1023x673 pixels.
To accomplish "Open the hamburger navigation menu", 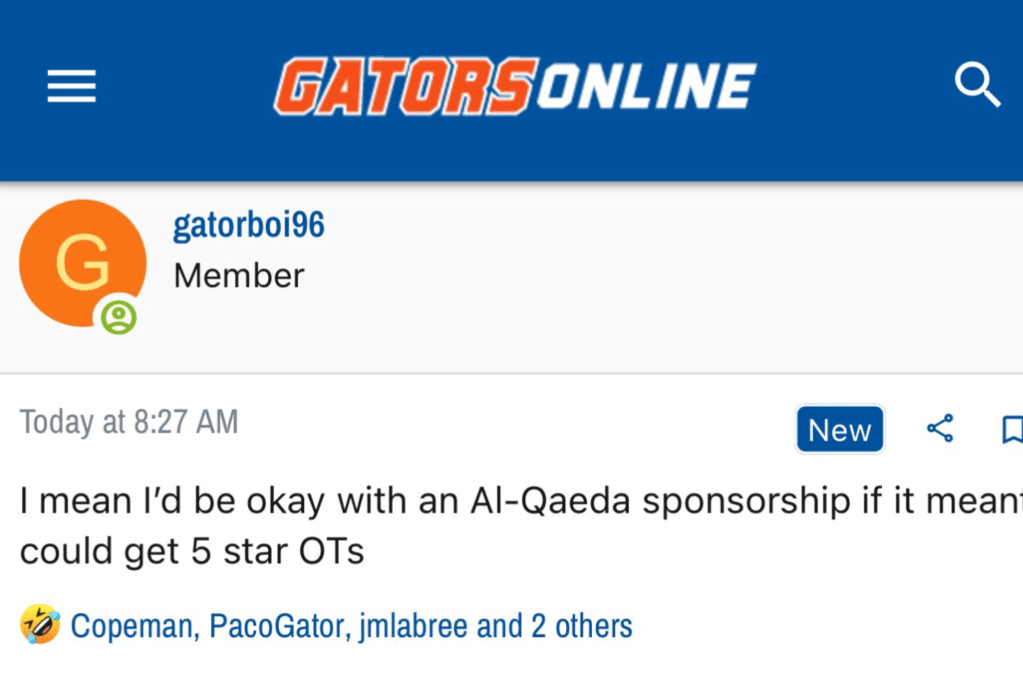I will pyautogui.click(x=72, y=87).
